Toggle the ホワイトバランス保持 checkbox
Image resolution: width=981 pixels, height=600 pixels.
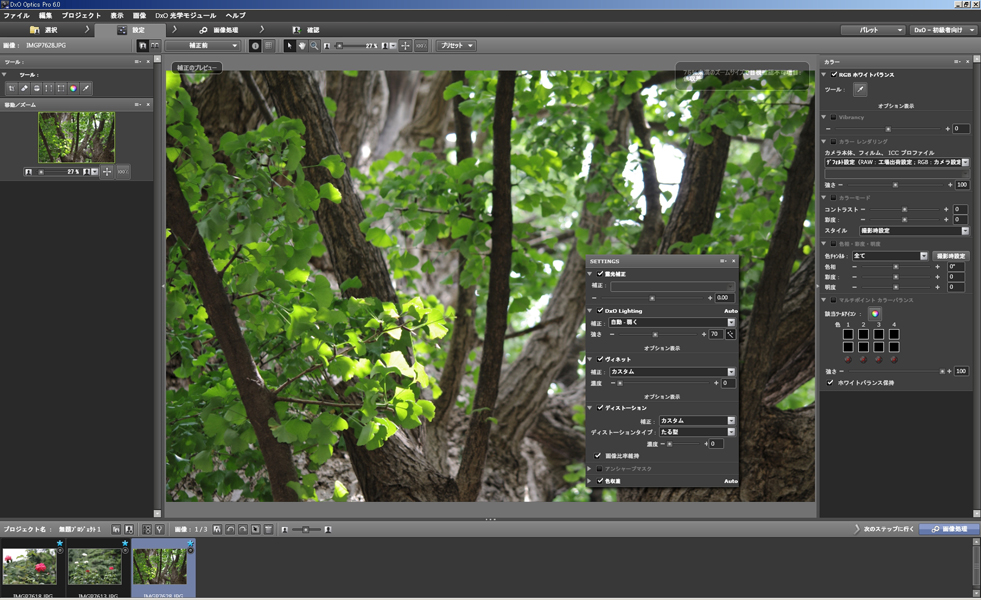click(829, 380)
